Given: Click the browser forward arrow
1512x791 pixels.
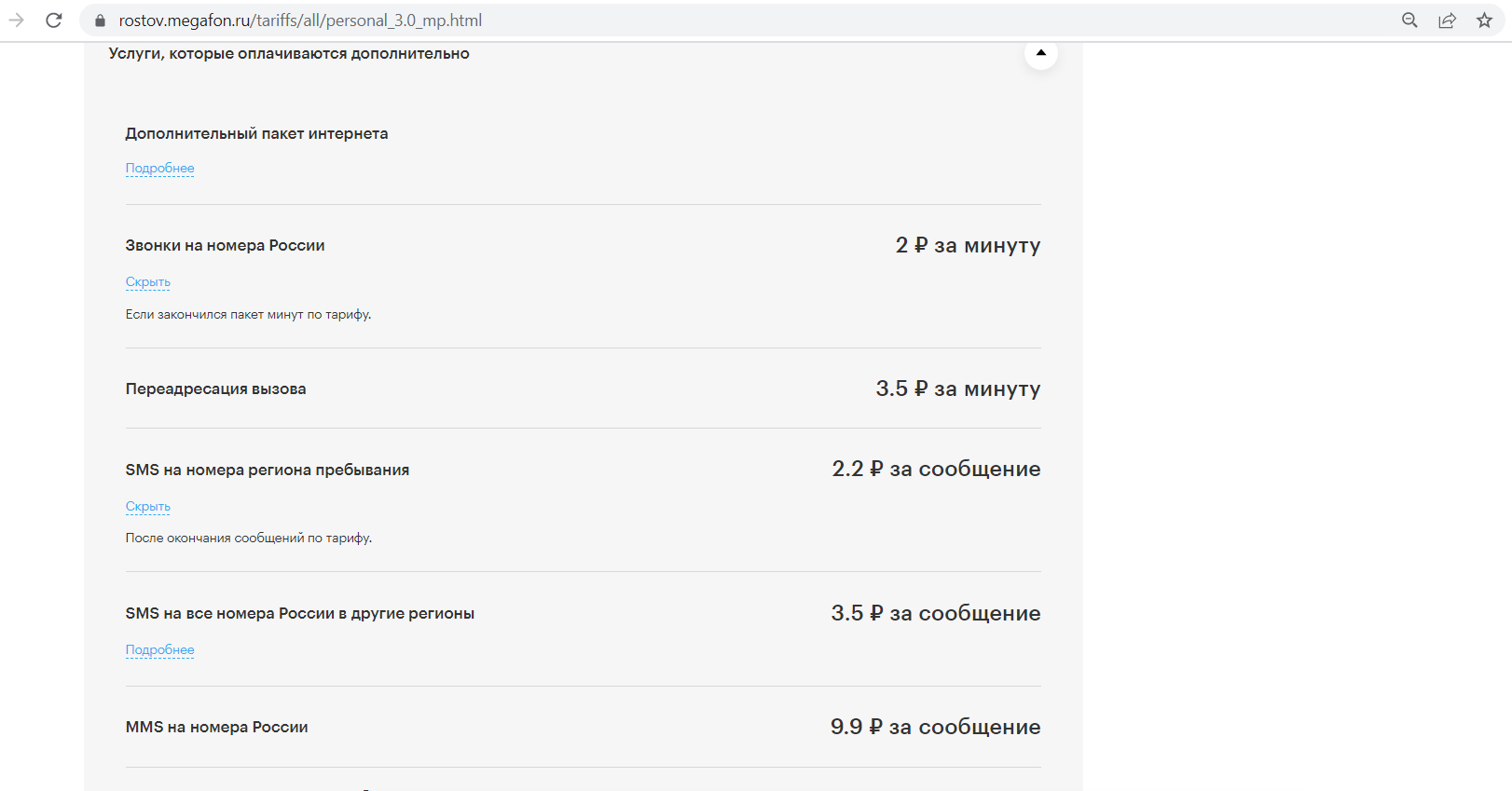Looking at the screenshot, I should [x=17, y=20].
